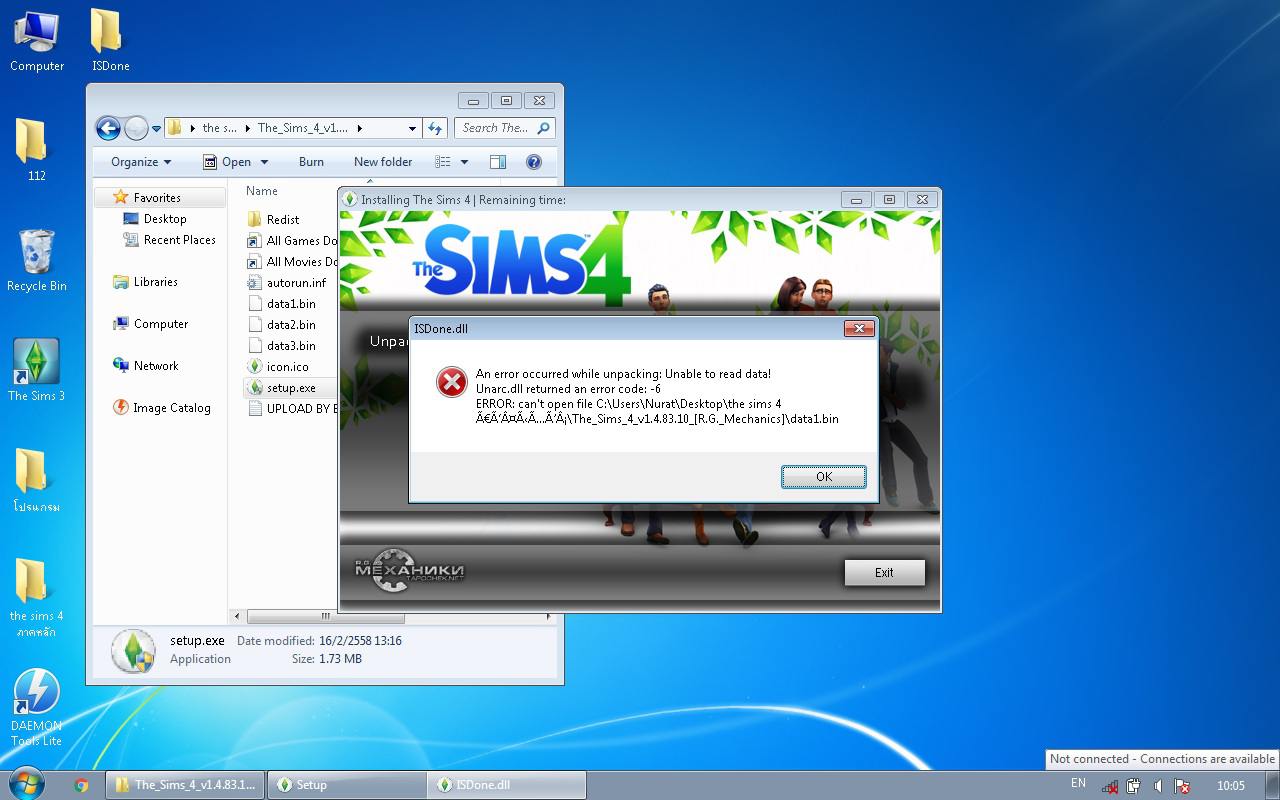Click 'the s...' breadcrumb in address bar
Viewport: 1280px width, 800px height.
[219, 128]
